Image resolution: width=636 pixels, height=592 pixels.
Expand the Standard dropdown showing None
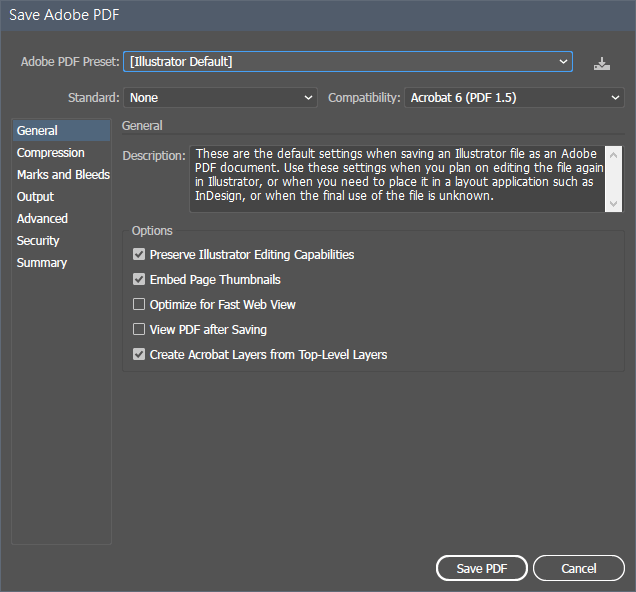click(220, 98)
